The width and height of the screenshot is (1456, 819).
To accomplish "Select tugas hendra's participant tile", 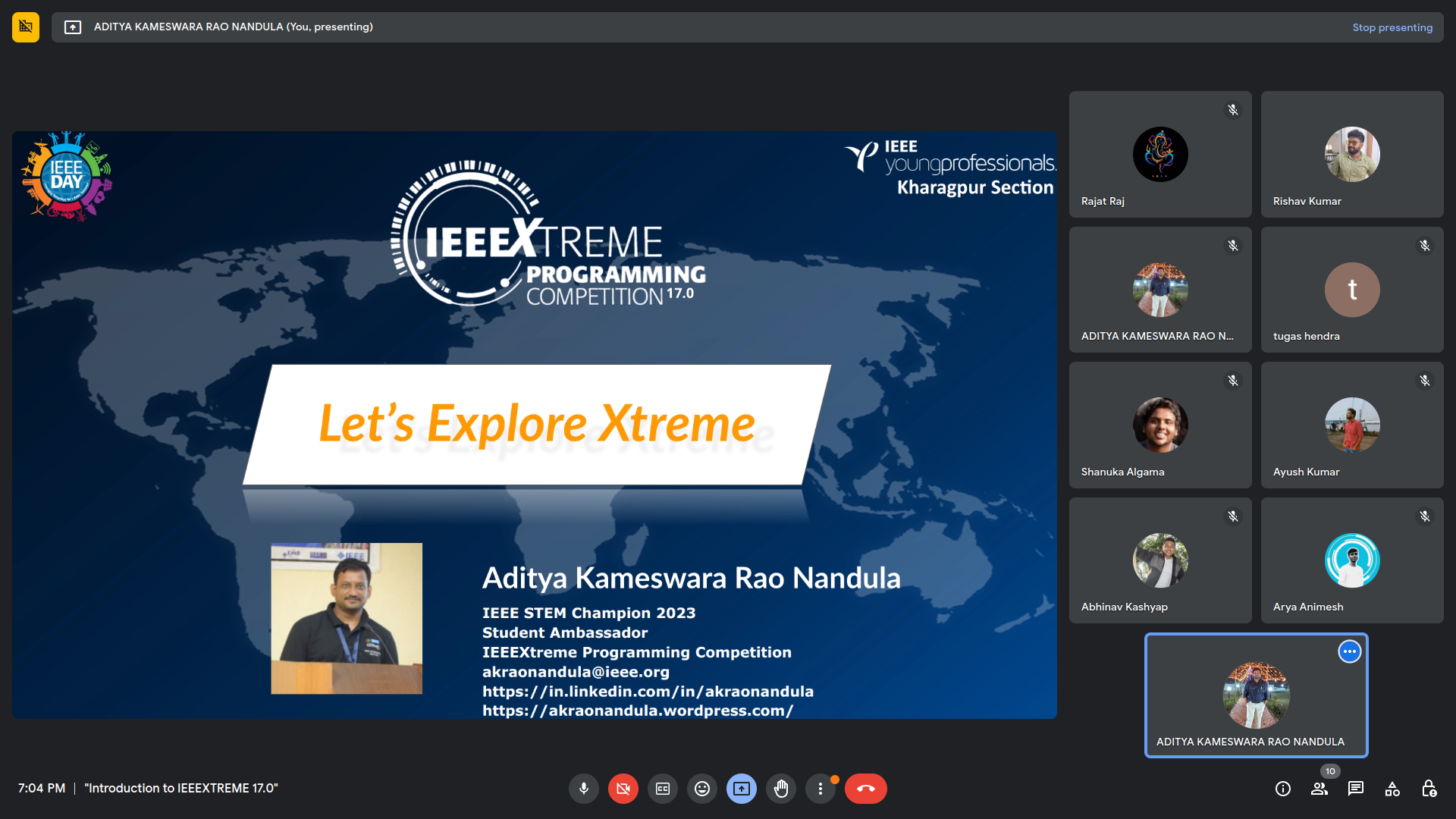I will point(1352,290).
